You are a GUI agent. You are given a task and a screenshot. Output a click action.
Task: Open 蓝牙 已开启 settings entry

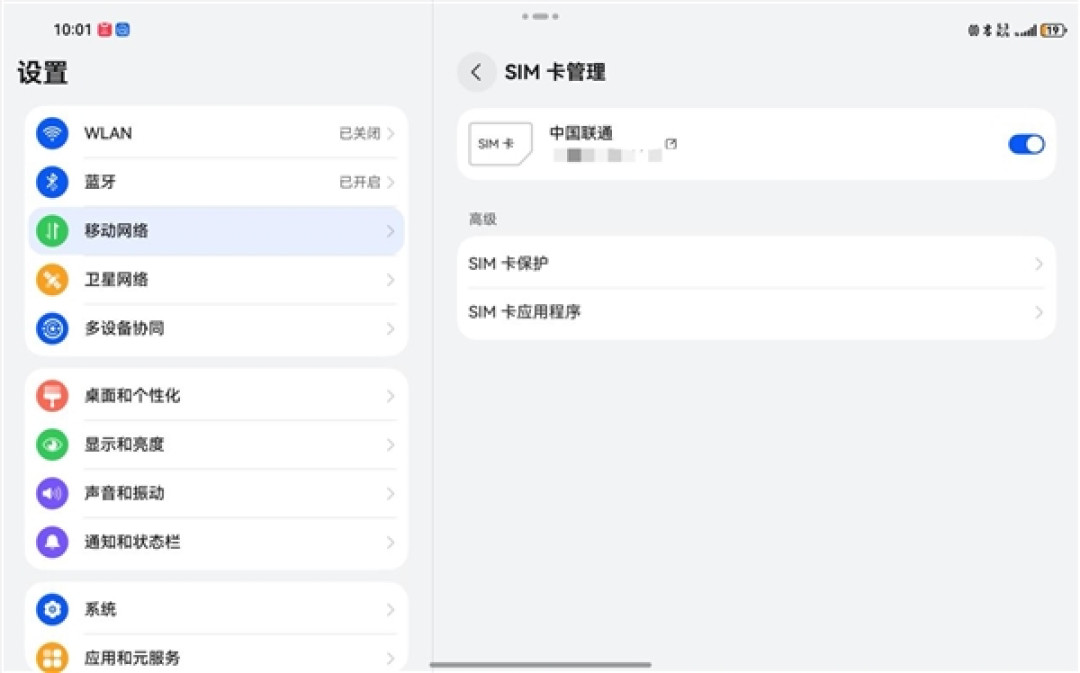(216, 182)
